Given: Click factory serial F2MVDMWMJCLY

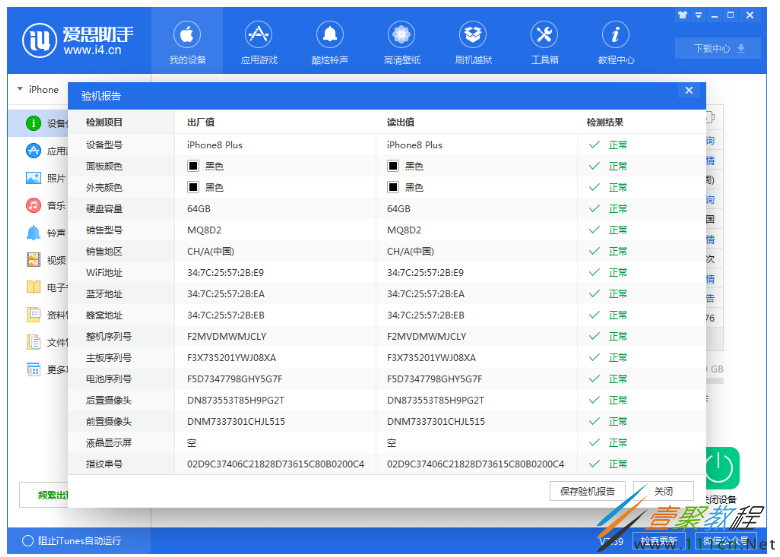Looking at the screenshot, I should tap(227, 337).
